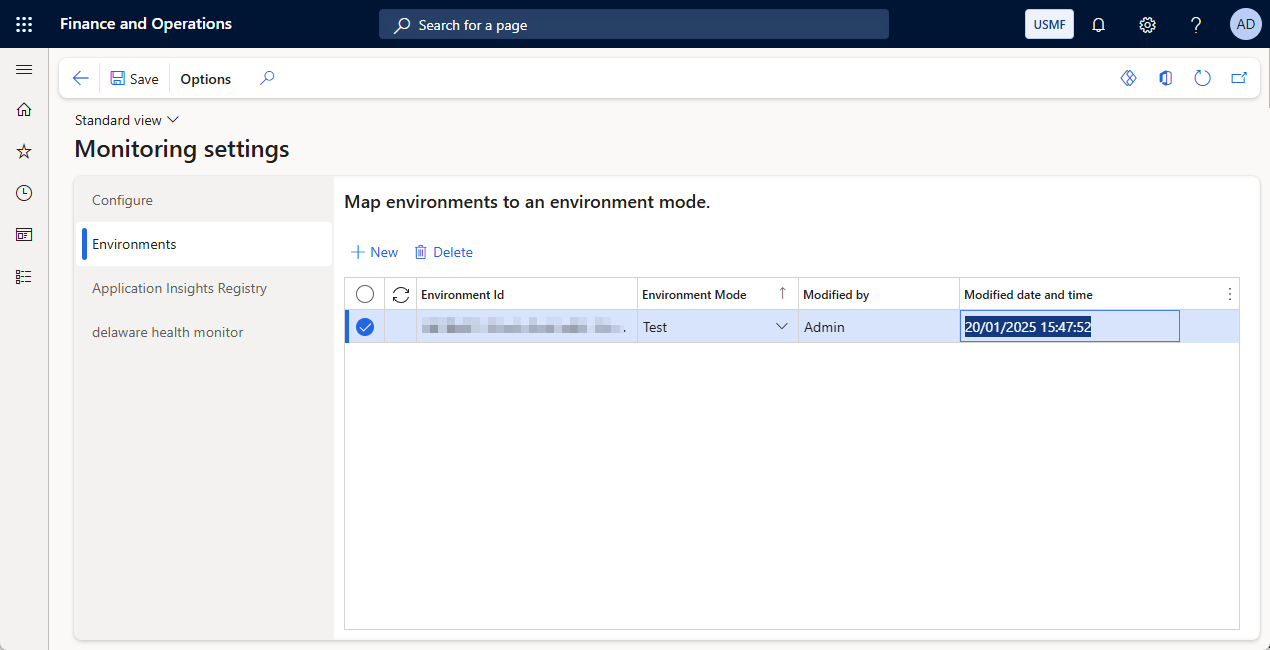Viewport: 1270px width, 650px height.
Task: Open the USMF company picker
Action: point(1049,24)
